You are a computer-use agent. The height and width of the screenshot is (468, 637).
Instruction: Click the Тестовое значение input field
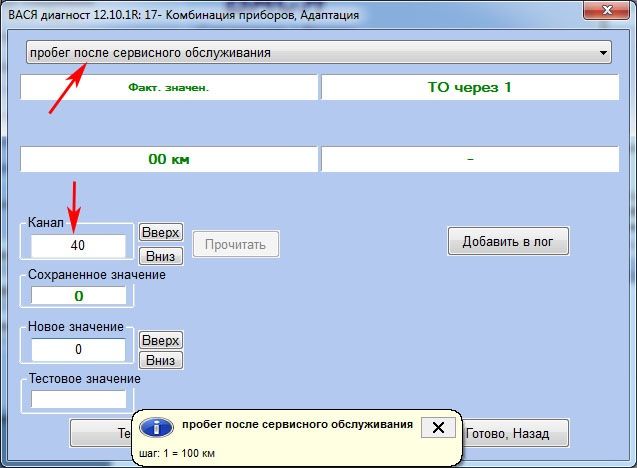point(78,399)
